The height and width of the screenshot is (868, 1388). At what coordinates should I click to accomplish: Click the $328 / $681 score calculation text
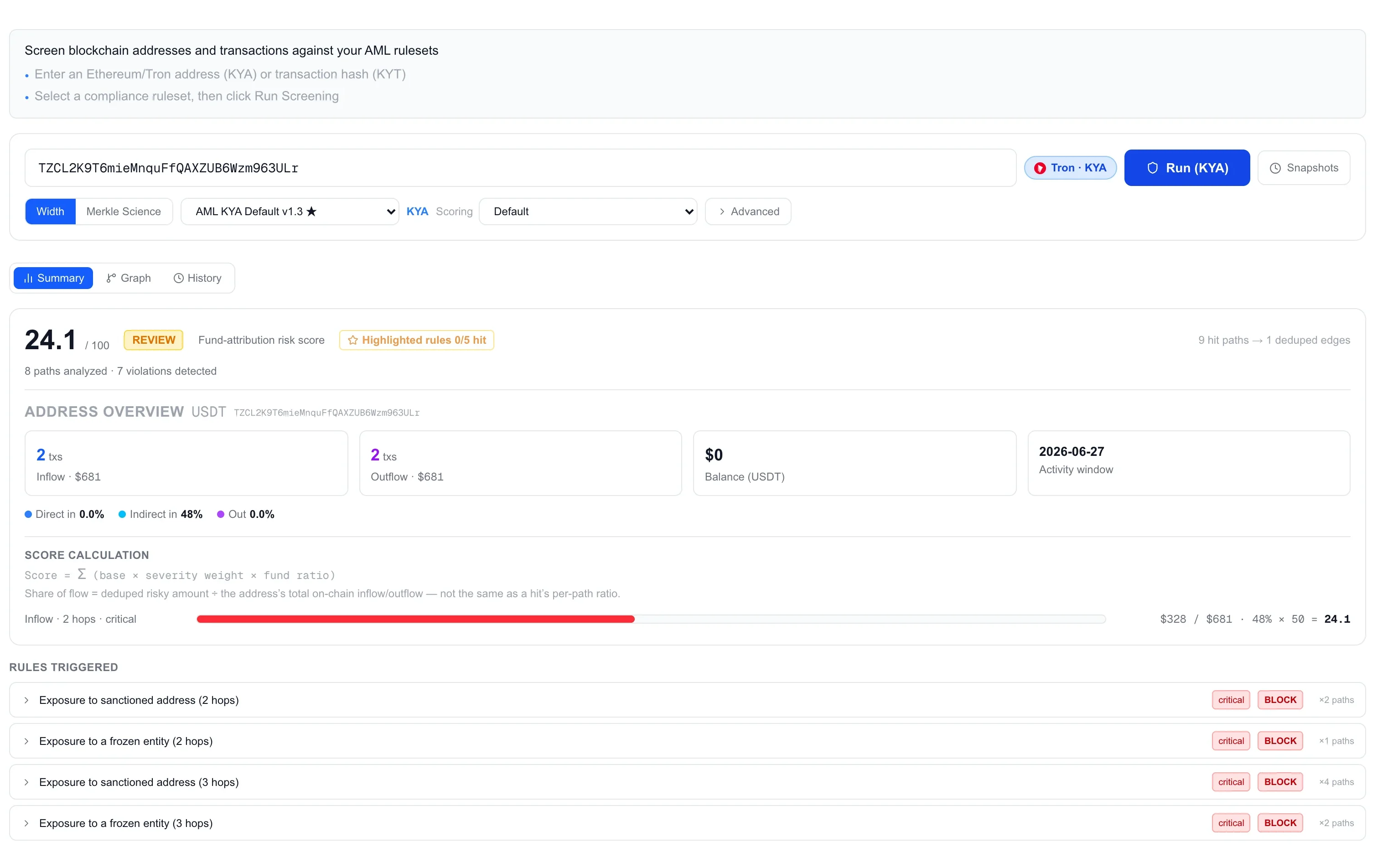coord(1254,619)
